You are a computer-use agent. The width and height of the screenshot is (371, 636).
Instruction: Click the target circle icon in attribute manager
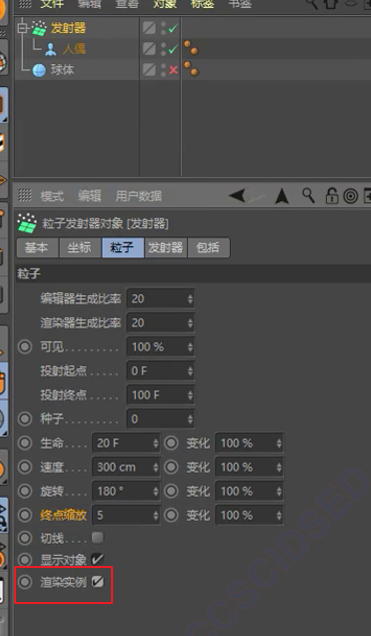(x=351, y=196)
